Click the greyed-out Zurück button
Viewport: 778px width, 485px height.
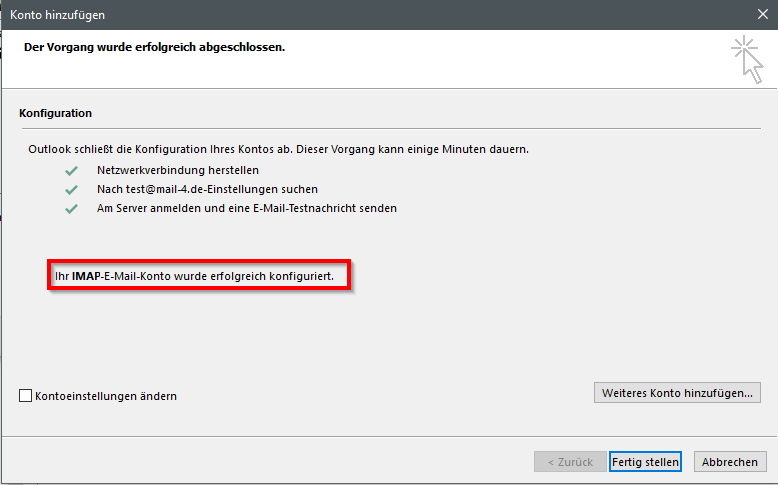[x=570, y=462]
